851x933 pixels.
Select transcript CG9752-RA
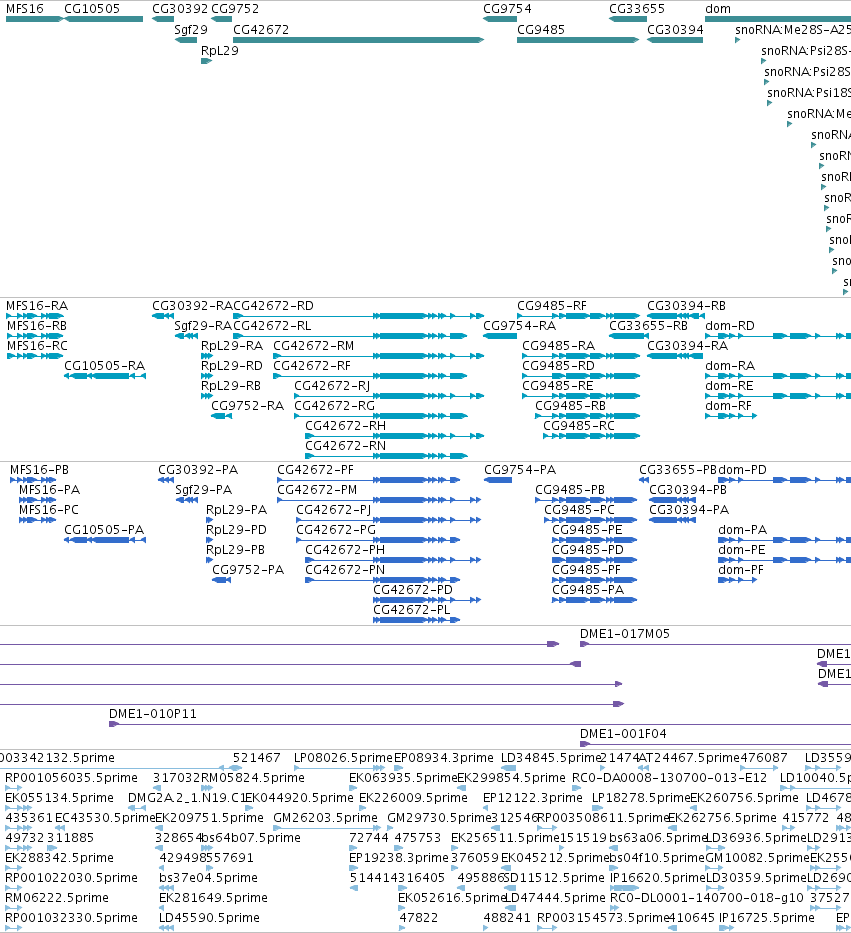pos(247,406)
